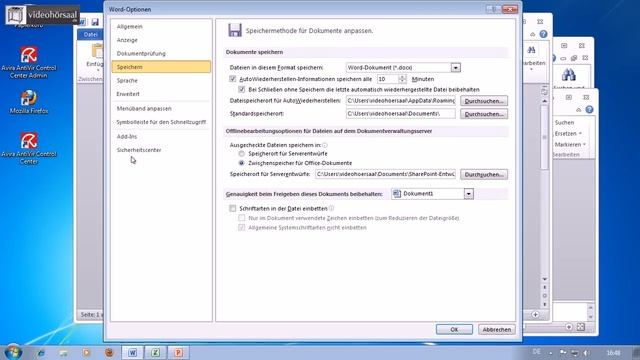This screenshot has width=640, height=360.
Task: Click Durchsuchen next to Standardspeicherort
Action: [484, 114]
